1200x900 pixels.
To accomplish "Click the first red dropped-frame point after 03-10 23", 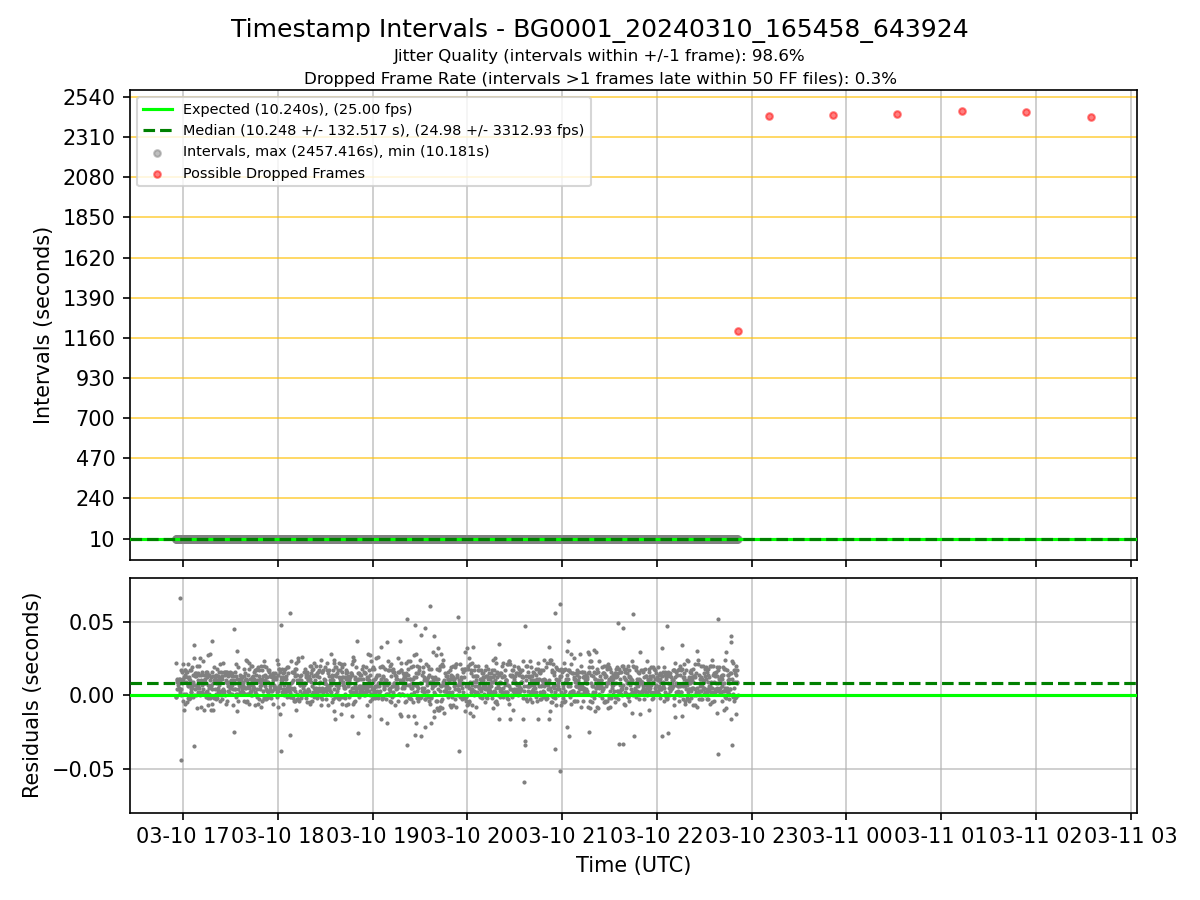I will 769,116.
